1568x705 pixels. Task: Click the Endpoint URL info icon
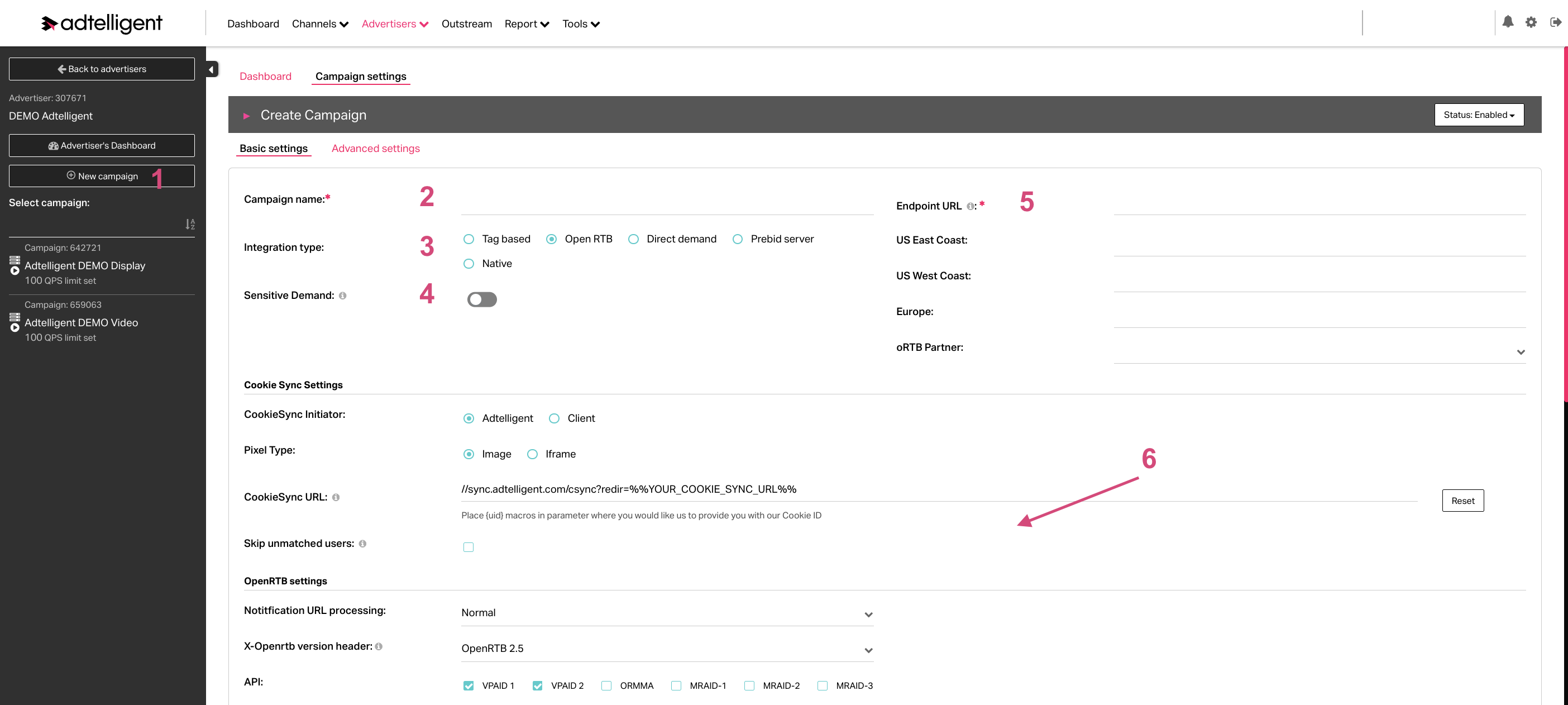click(971, 206)
